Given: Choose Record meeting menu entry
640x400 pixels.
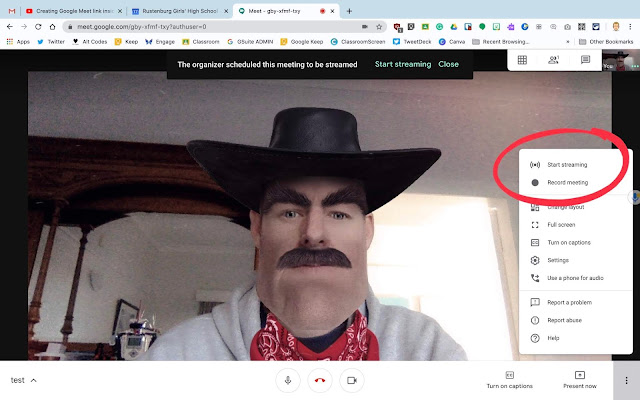Looking at the screenshot, I should point(576,182).
